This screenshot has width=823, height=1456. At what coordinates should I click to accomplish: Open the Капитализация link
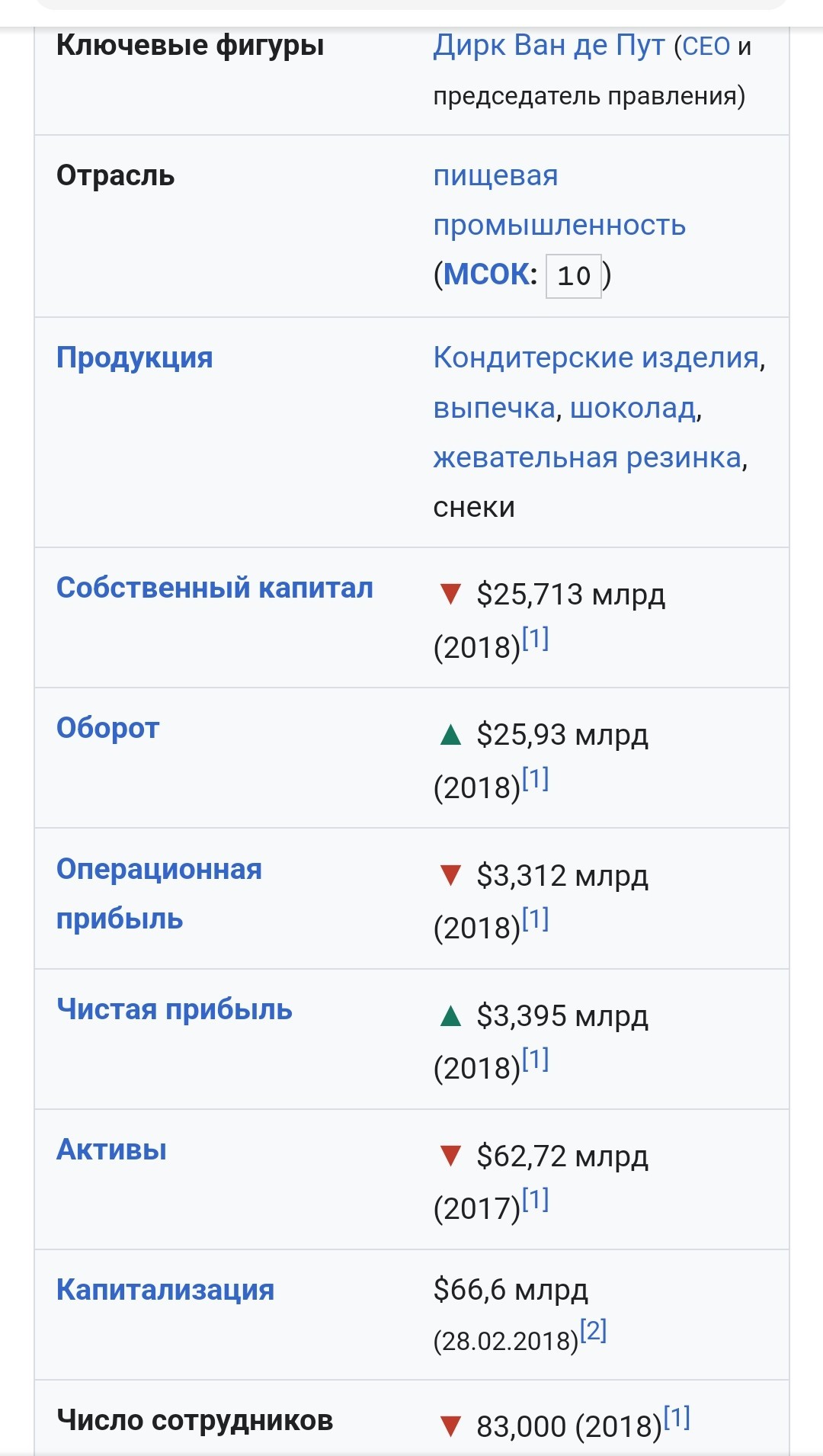(x=165, y=1290)
